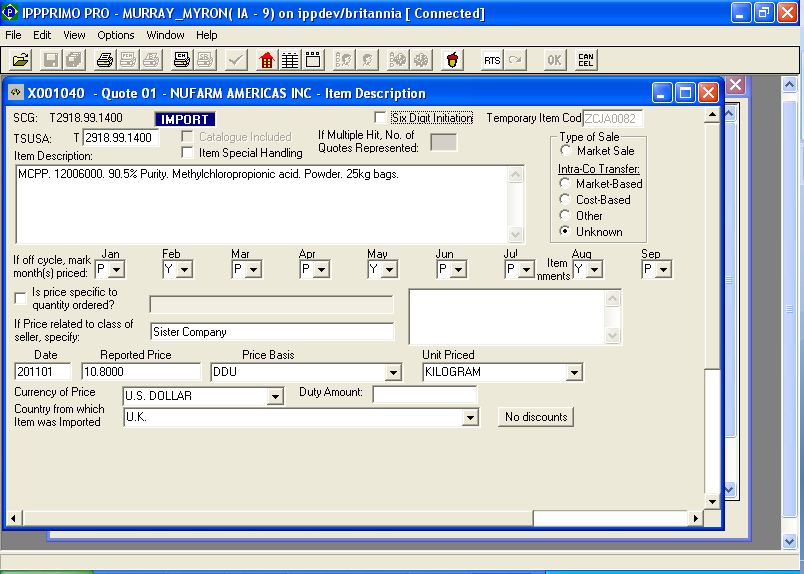Toggle the Six Digit Initiation checkbox
Viewport: 804px width, 574px height.
(x=380, y=117)
